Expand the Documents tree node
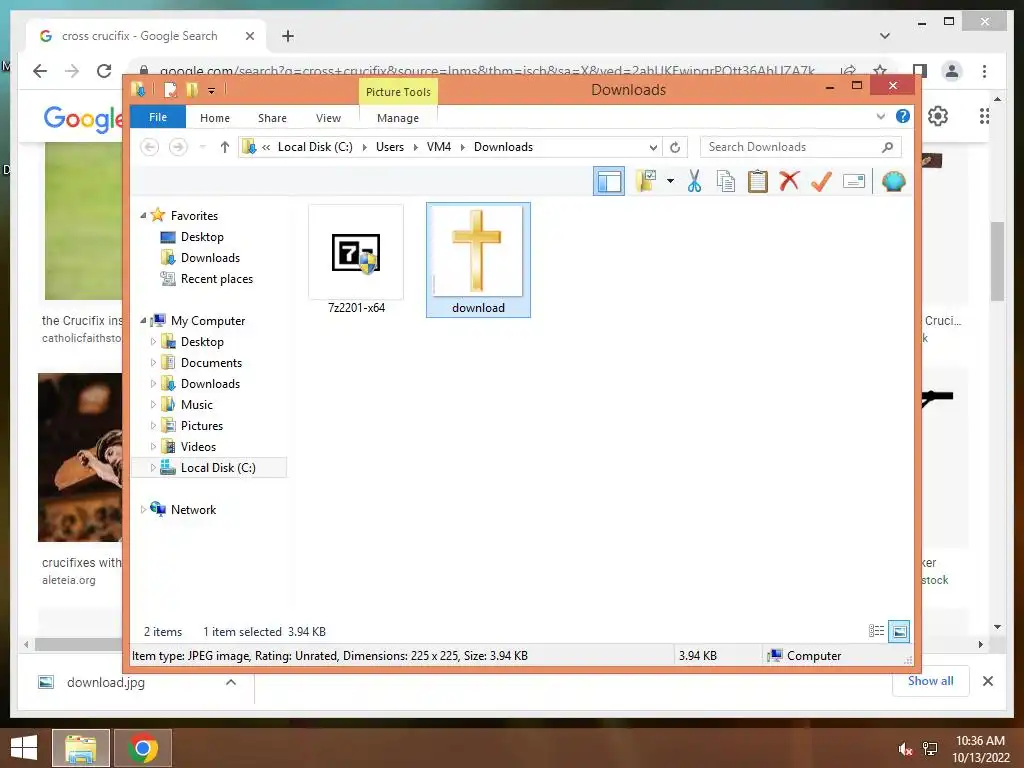This screenshot has height=768, width=1024. coord(153,362)
